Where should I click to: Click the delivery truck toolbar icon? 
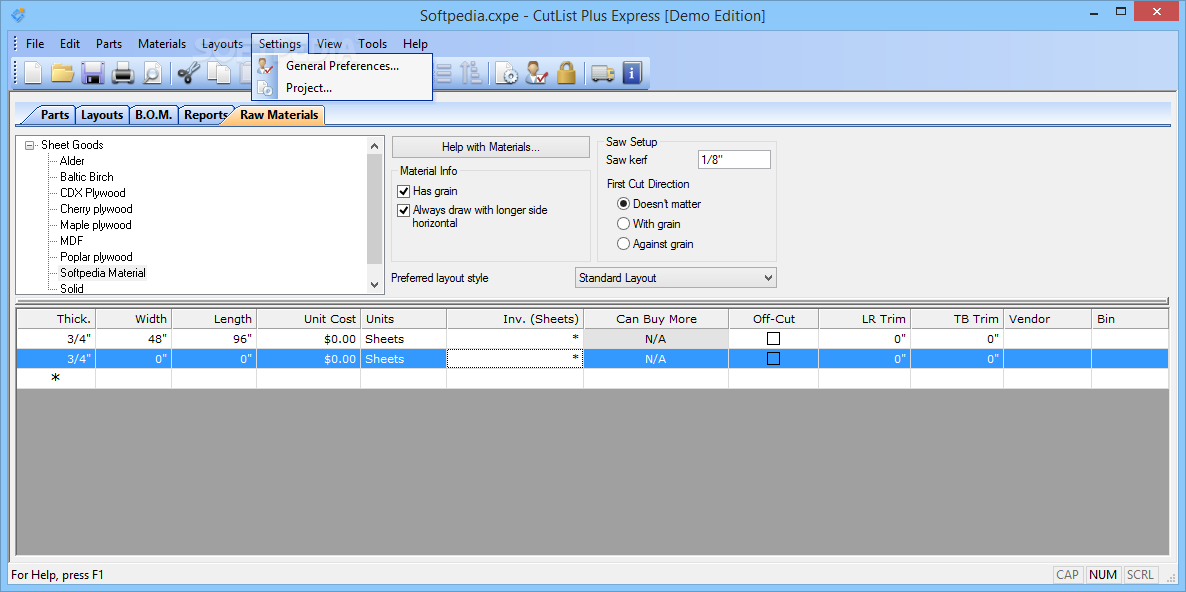tap(603, 73)
